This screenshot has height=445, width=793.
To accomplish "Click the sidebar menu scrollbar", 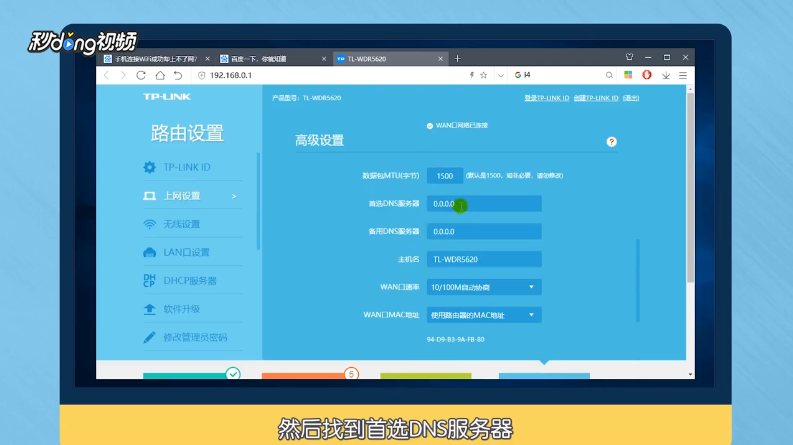I will click(258, 201).
